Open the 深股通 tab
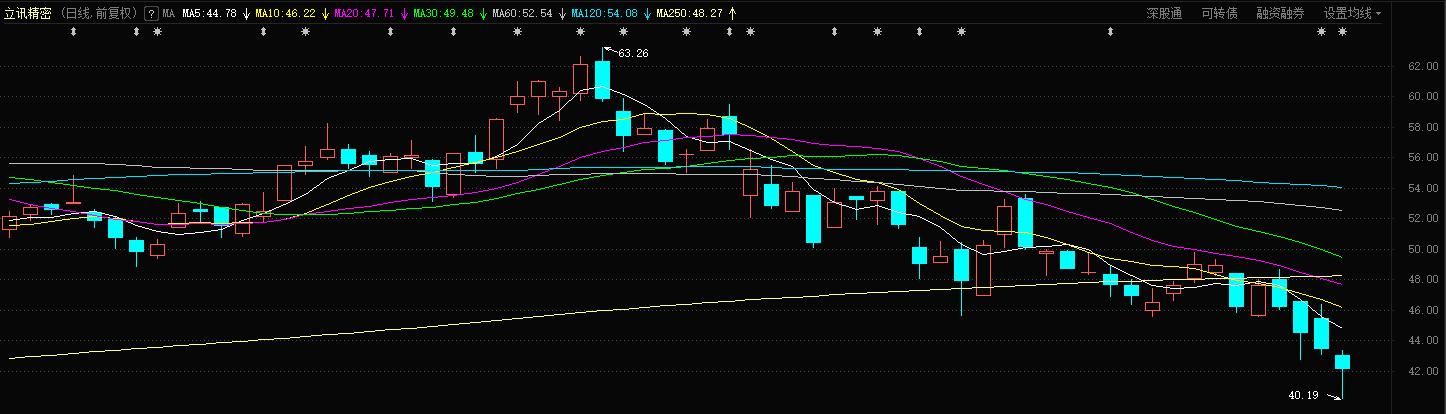The height and width of the screenshot is (414, 1446). 1163,14
